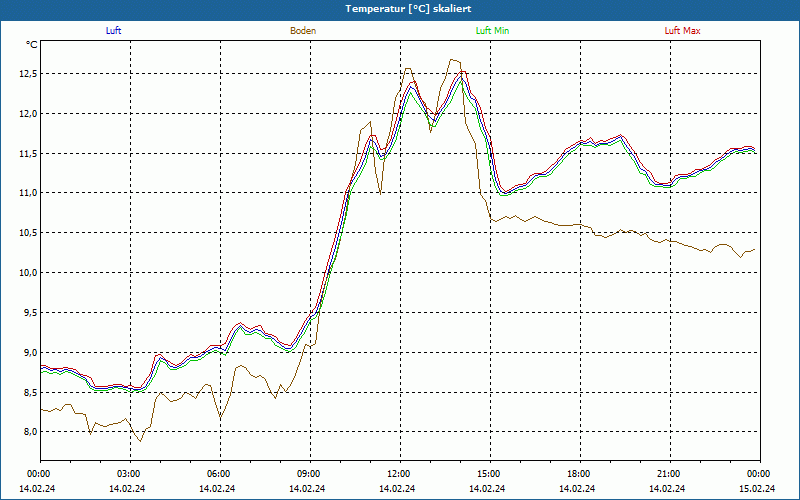
Task: Click the 12:00 time axis label
Action: (x=398, y=474)
